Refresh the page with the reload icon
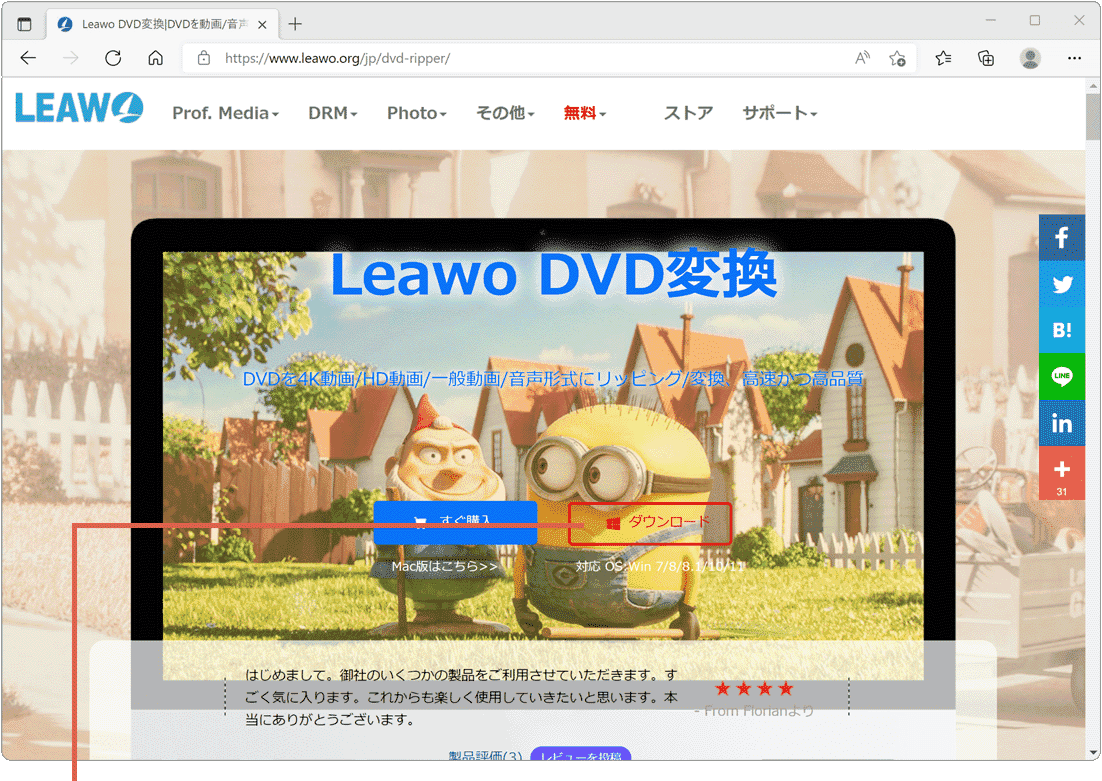The height and width of the screenshot is (781, 1102). [111, 58]
